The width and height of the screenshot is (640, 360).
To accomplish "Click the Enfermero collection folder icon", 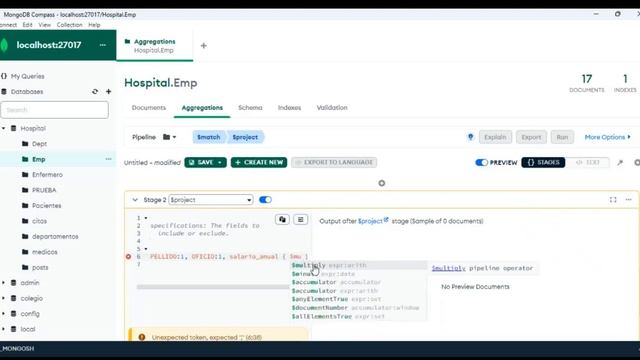I will point(25,175).
